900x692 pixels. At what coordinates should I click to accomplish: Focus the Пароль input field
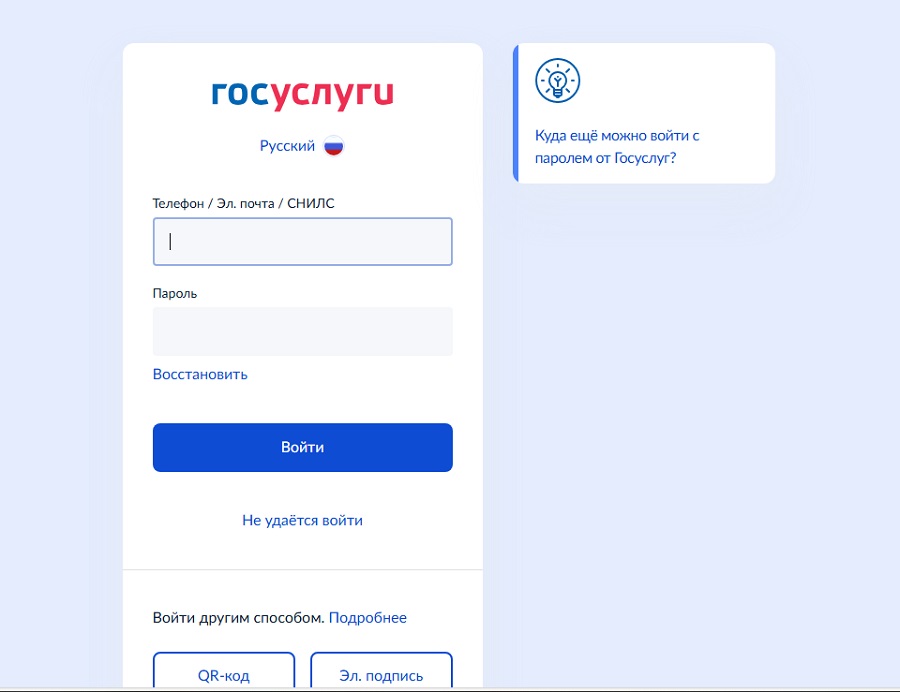click(x=302, y=331)
